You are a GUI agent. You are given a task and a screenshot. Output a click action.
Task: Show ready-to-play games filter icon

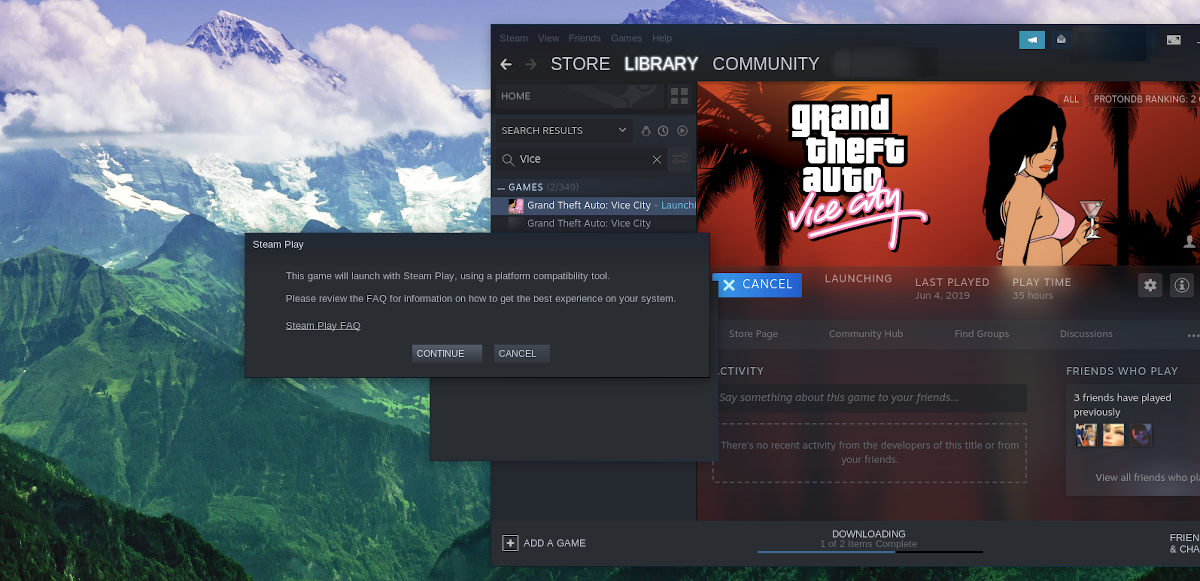pyautogui.click(x=682, y=131)
